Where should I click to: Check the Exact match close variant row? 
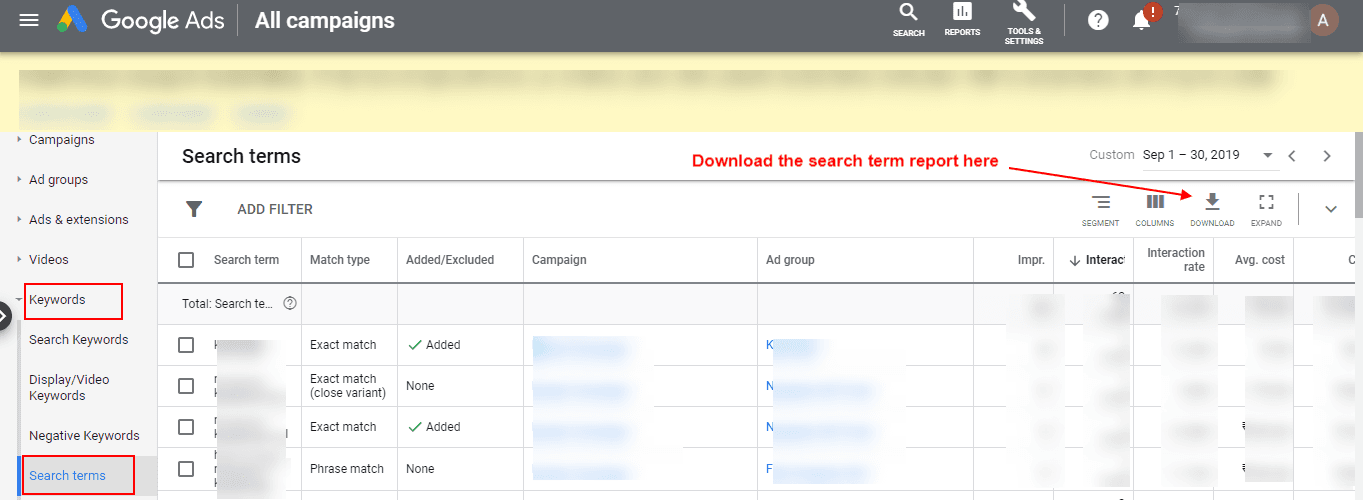[186, 386]
